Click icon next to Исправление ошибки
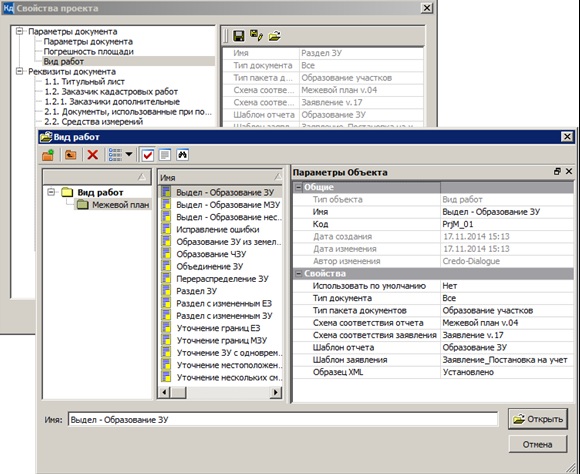Viewport: 580px width, 474px height. click(x=166, y=229)
